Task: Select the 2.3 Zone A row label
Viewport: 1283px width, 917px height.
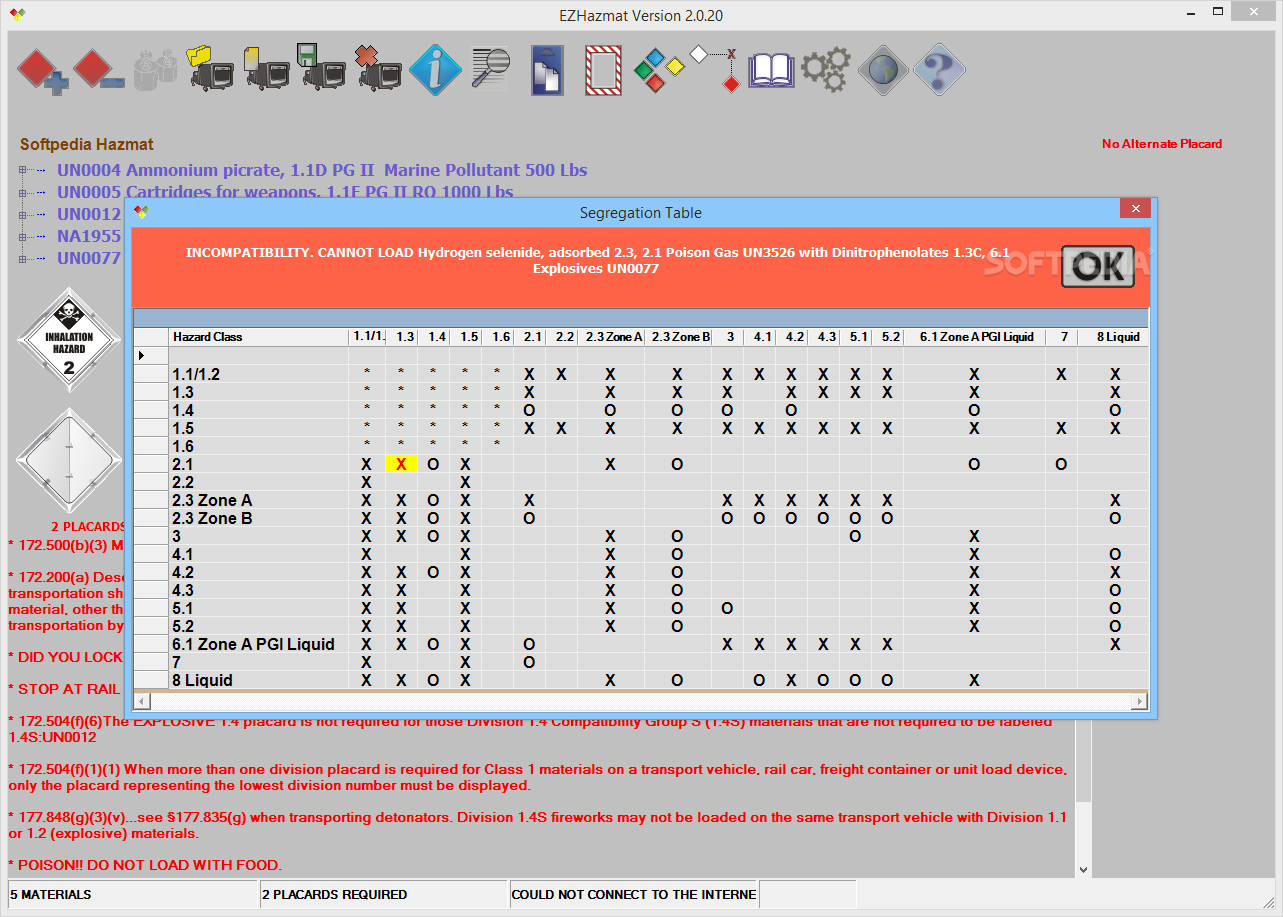Action: 212,500
